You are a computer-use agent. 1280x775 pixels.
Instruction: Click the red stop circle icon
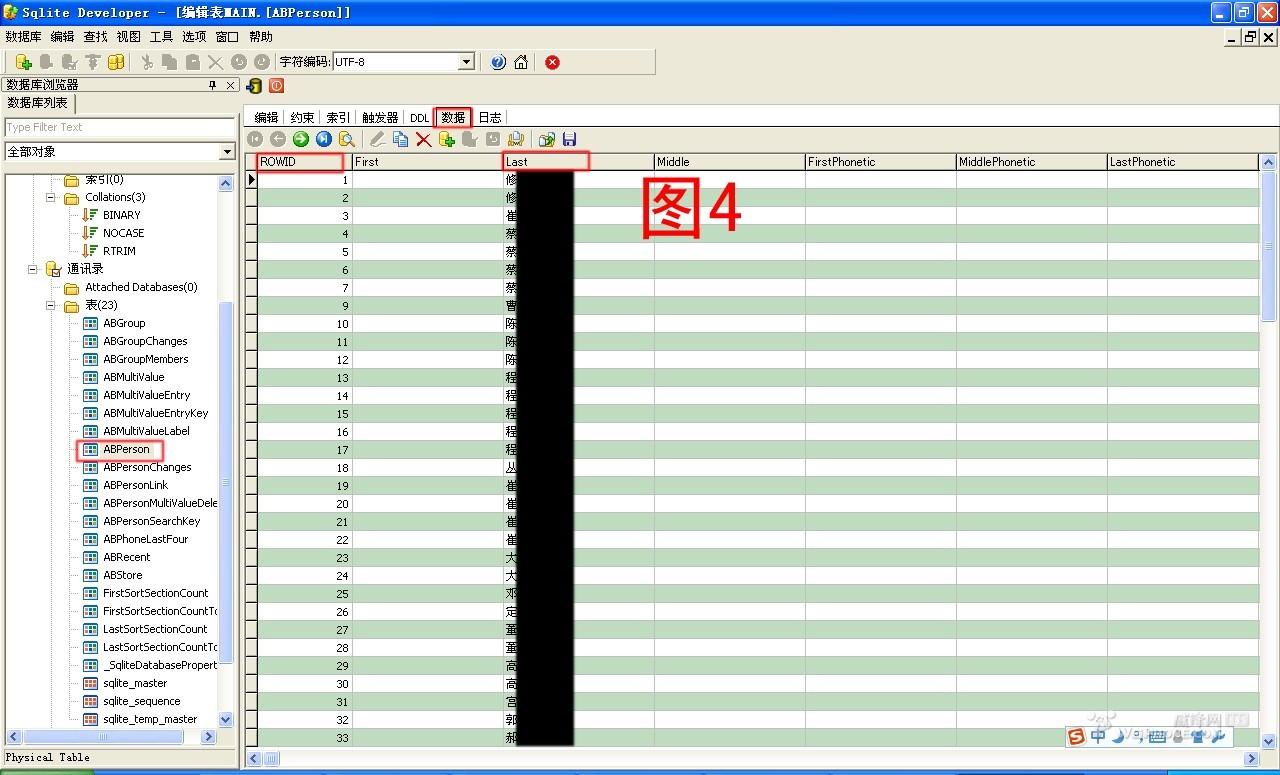click(552, 62)
